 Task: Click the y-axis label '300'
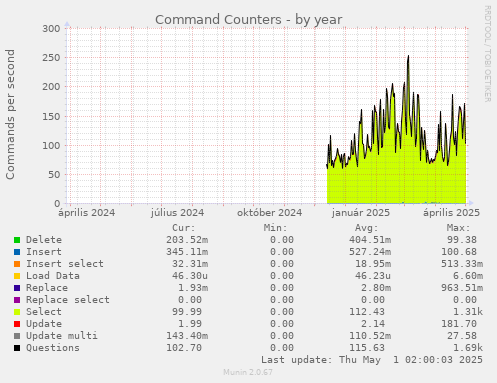coord(51,29)
